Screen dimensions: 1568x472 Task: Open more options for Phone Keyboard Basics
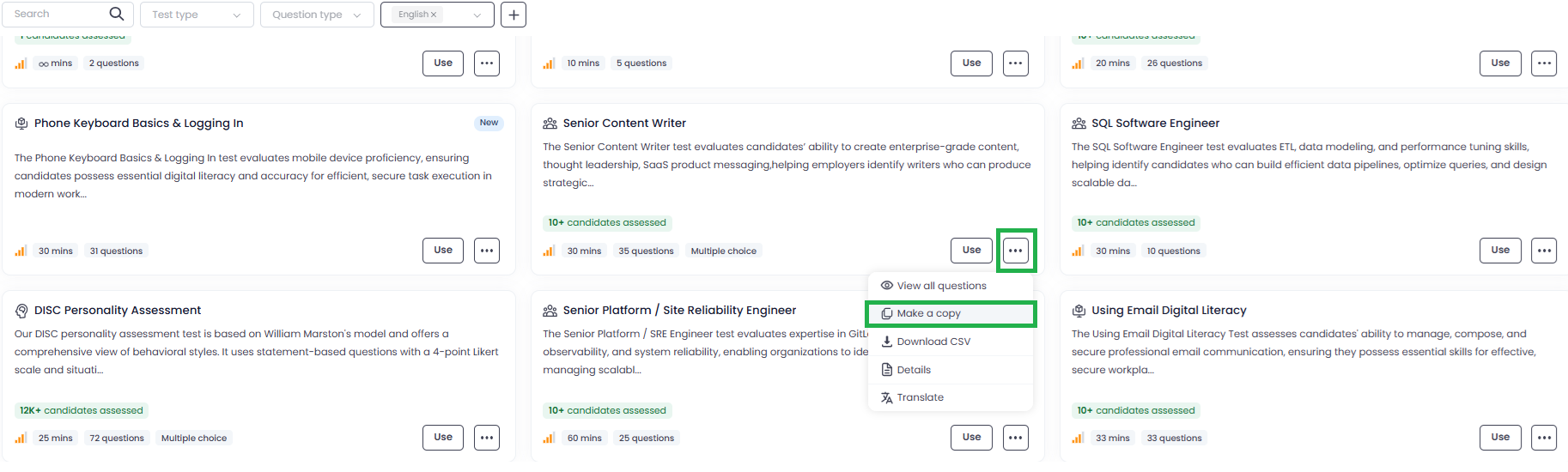pyautogui.click(x=487, y=251)
